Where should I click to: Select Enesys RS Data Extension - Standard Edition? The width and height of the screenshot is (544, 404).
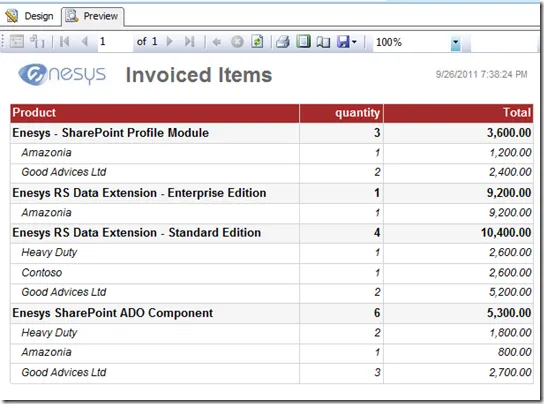point(136,233)
